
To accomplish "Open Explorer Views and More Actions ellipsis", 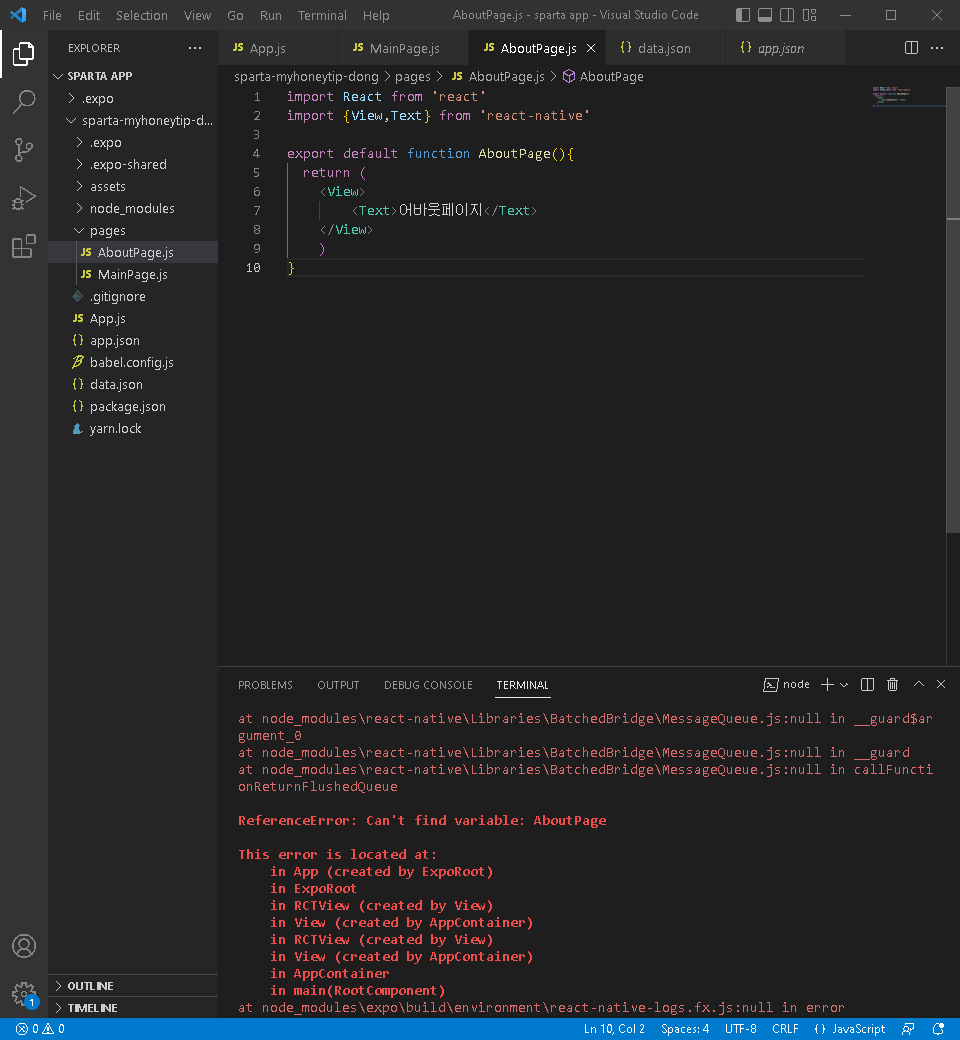I will click(x=194, y=48).
